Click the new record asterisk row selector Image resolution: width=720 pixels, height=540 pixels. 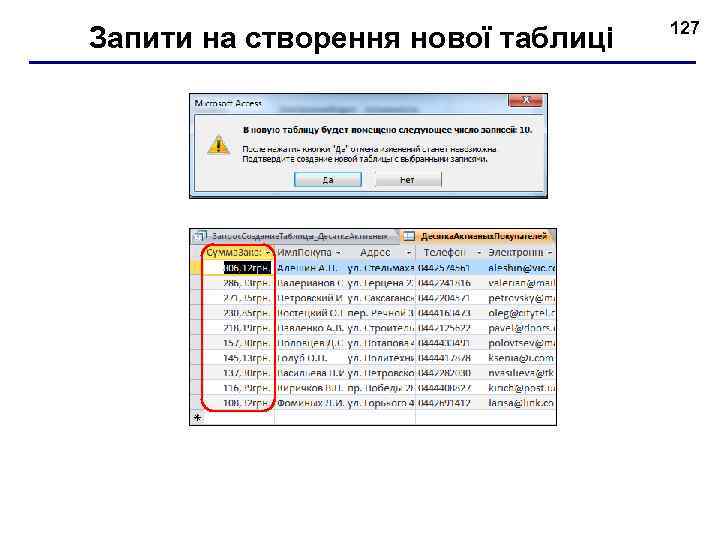(x=197, y=418)
